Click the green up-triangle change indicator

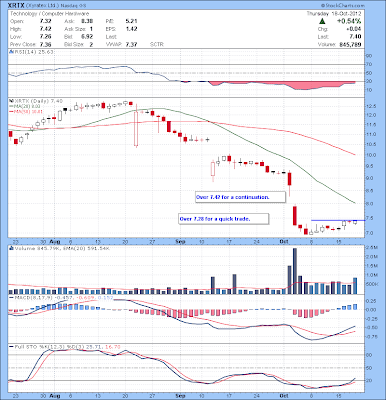pos(322,21)
